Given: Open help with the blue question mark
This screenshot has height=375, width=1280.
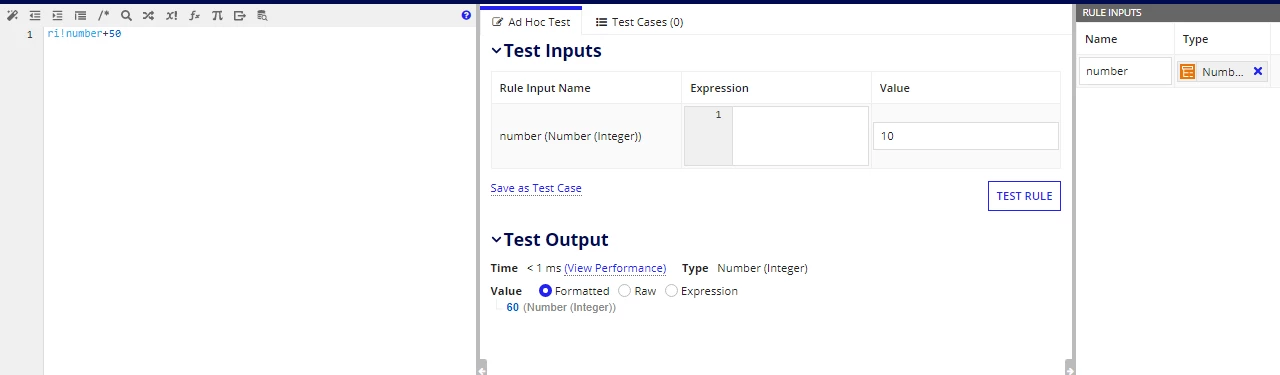Looking at the screenshot, I should [466, 16].
